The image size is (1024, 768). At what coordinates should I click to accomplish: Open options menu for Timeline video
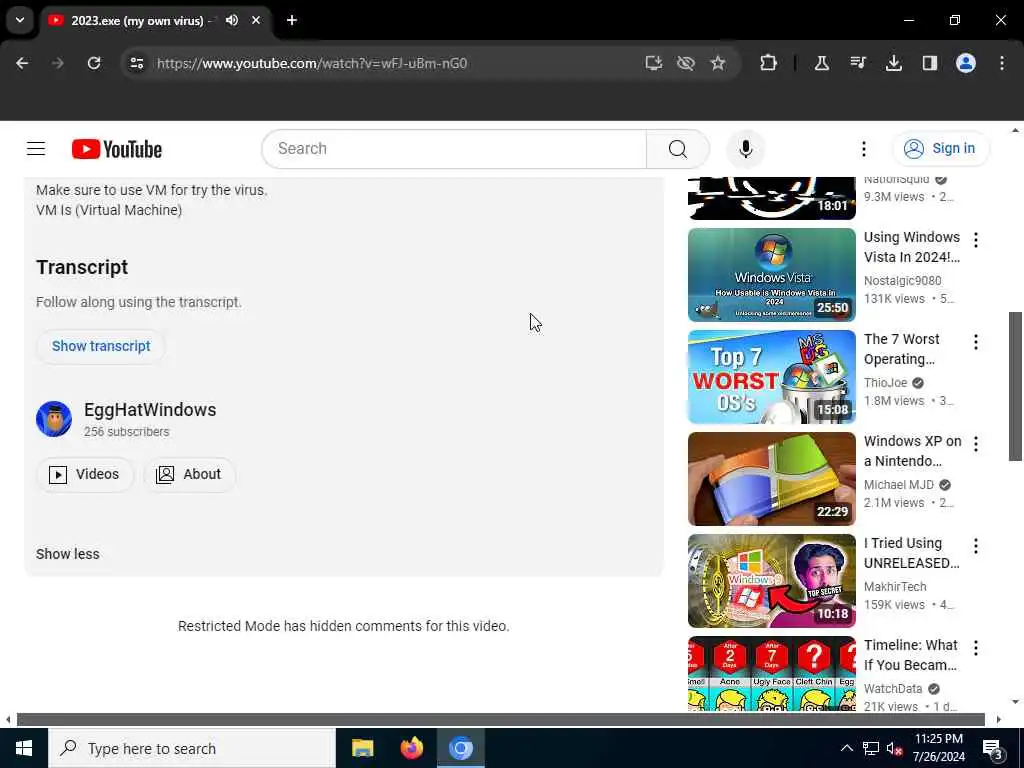[x=976, y=647]
